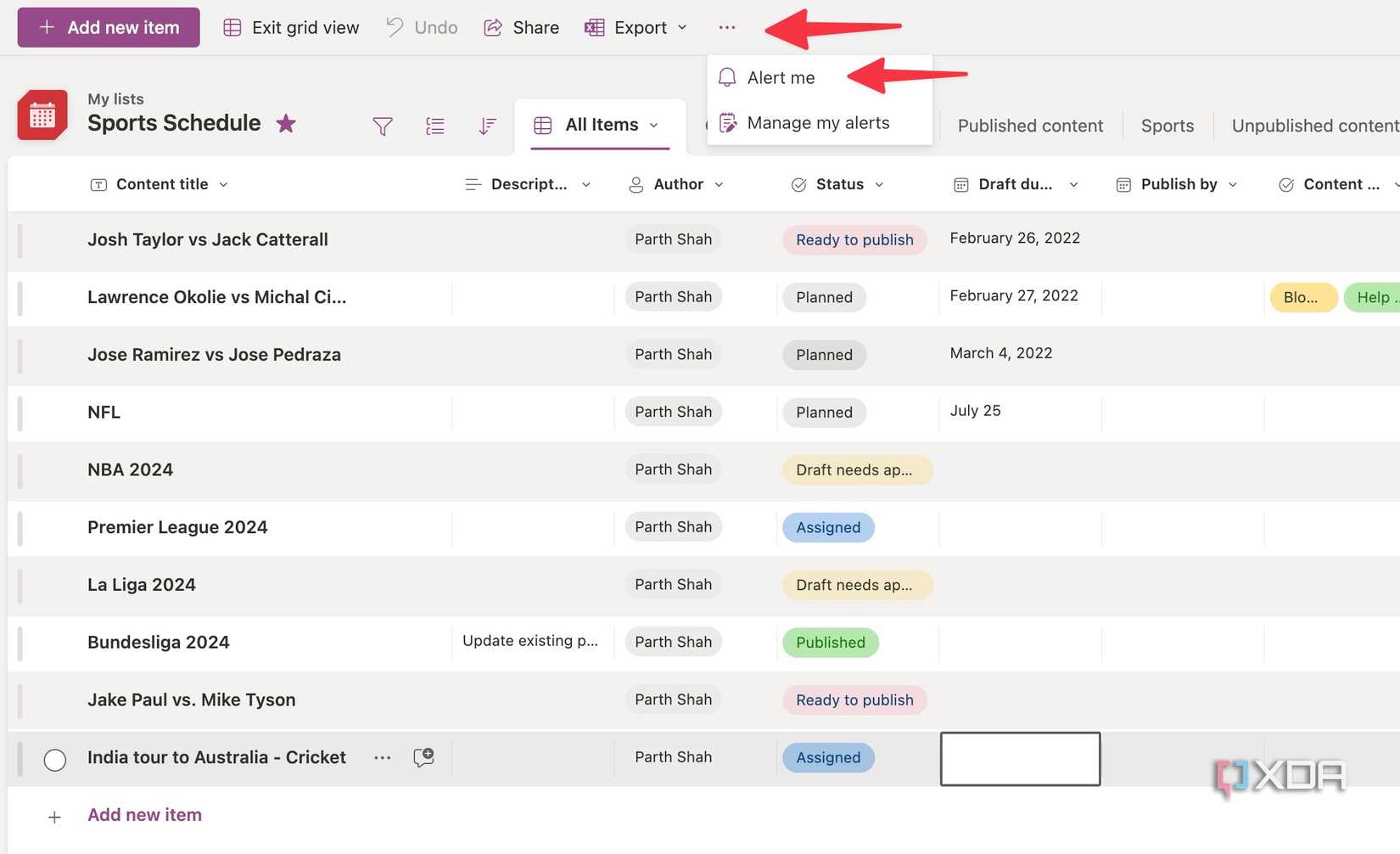Image resolution: width=1400 pixels, height=854 pixels.
Task: Switch to the Unpublished content view tab
Action: click(x=1316, y=126)
